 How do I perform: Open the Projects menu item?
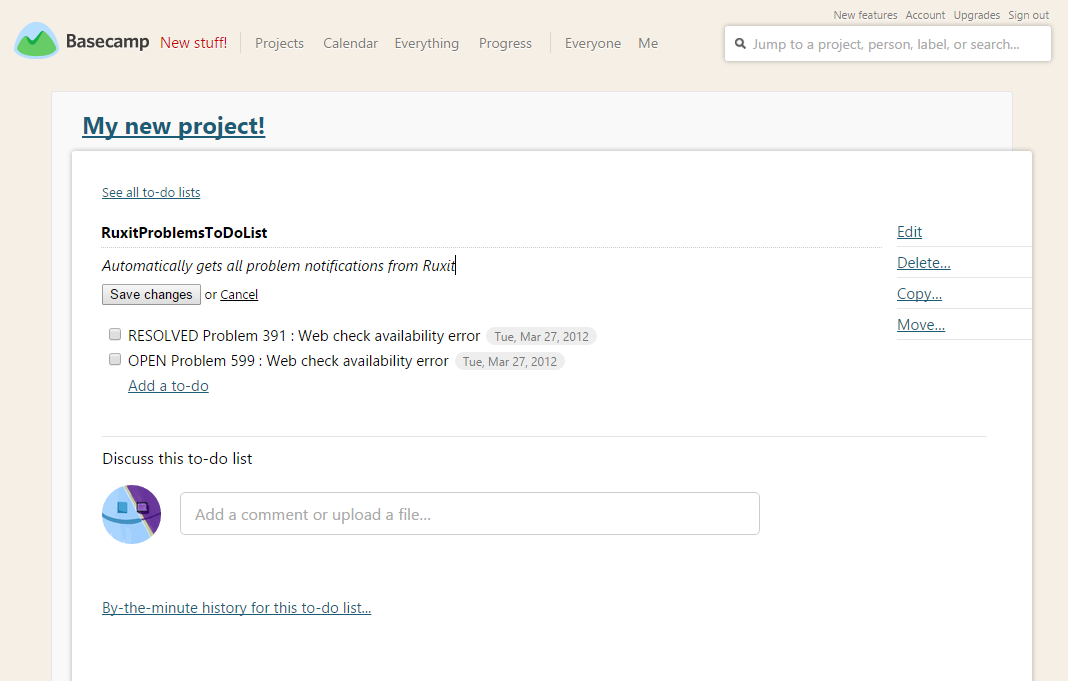tap(279, 43)
